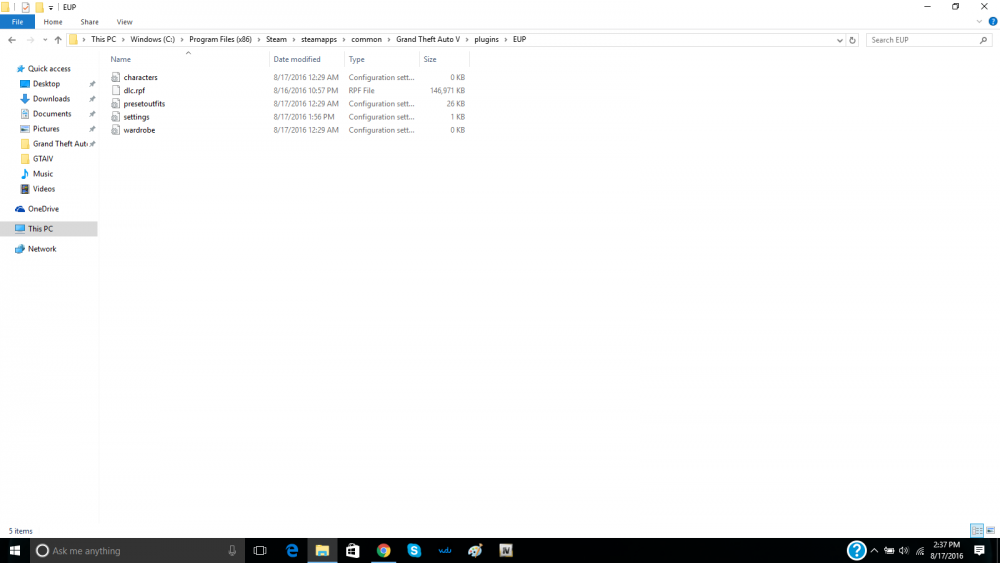Navigate to Grand Theft Auto V breadcrumb
This screenshot has width=1000, height=563.
(428, 40)
